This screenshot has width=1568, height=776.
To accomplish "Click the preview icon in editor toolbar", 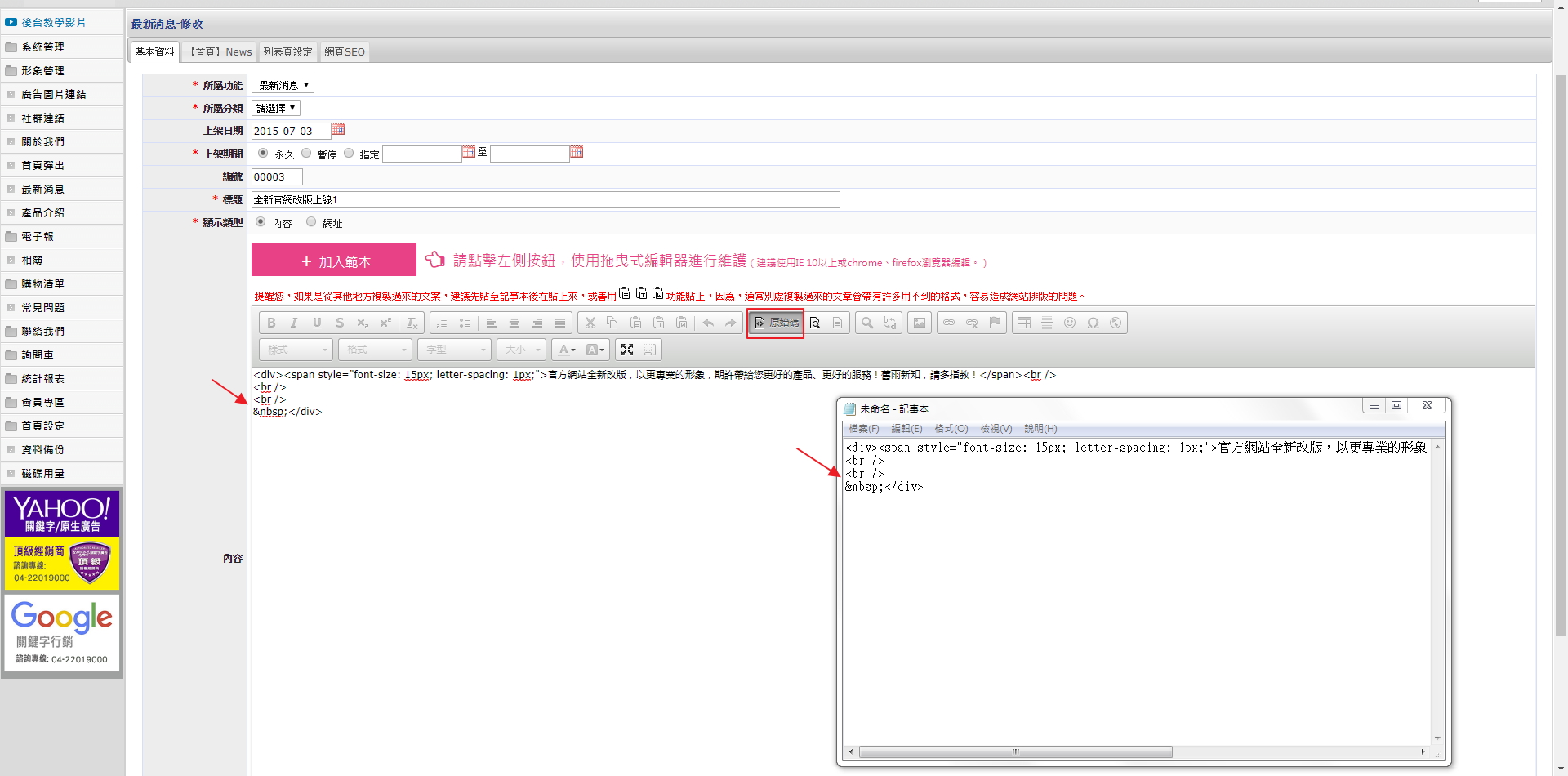I will pos(814,323).
